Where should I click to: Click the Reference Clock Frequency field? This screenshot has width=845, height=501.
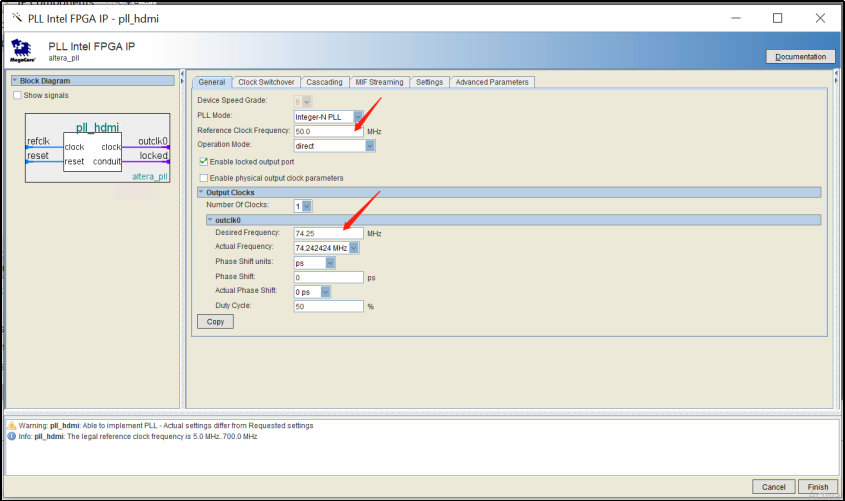329,131
